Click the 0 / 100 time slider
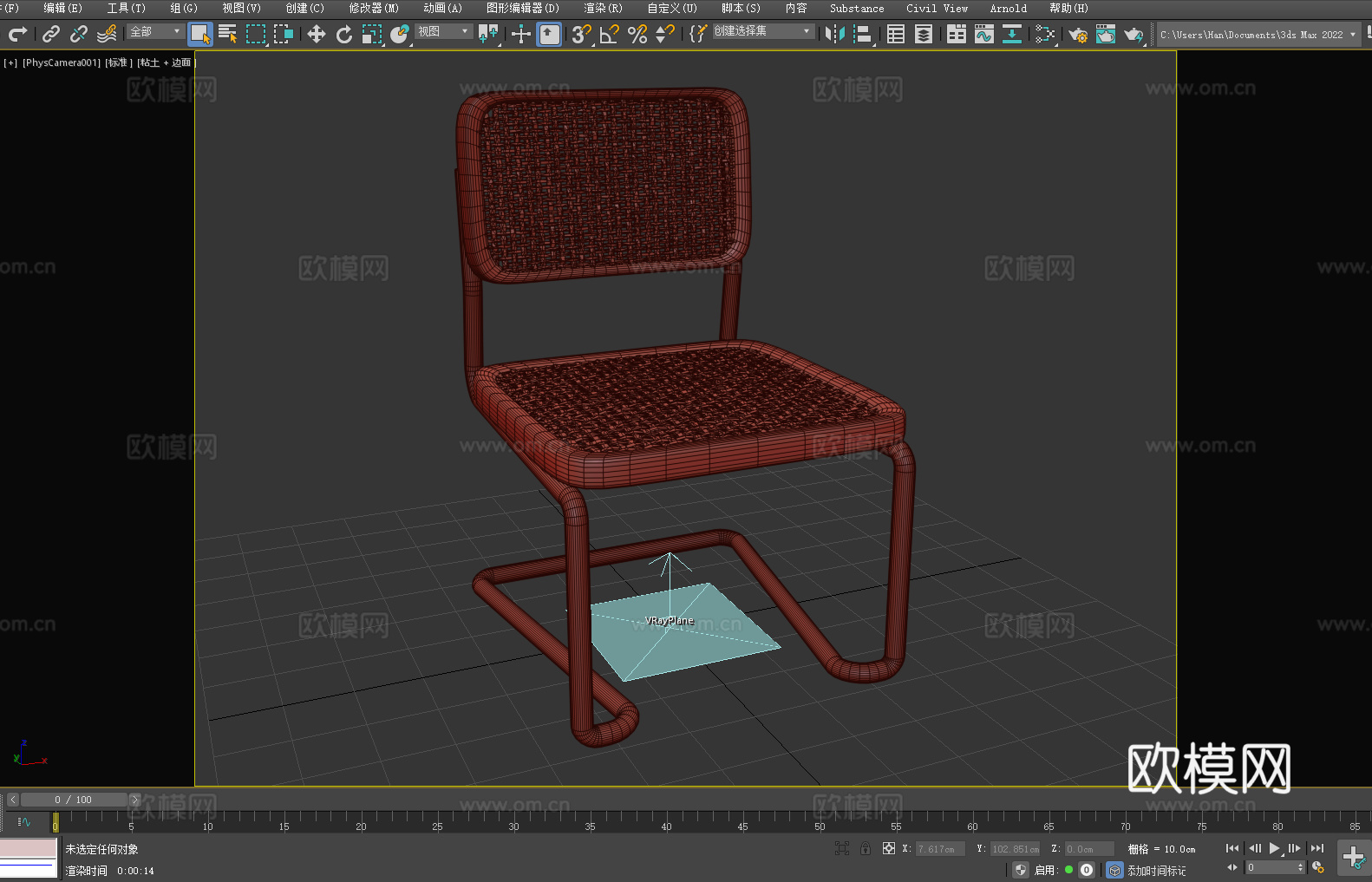 [x=74, y=800]
